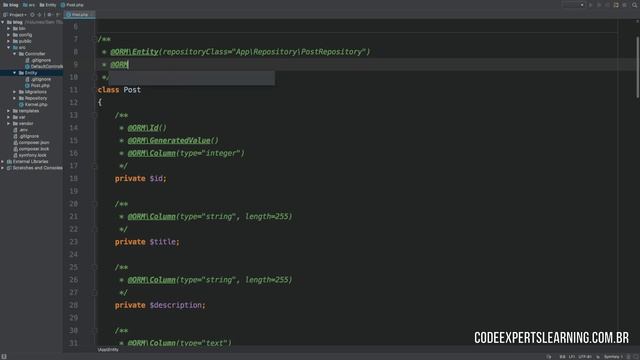This screenshot has height=360, width=640.
Task: Click the locate/scroll-from-source target icon
Action: coord(32,15)
